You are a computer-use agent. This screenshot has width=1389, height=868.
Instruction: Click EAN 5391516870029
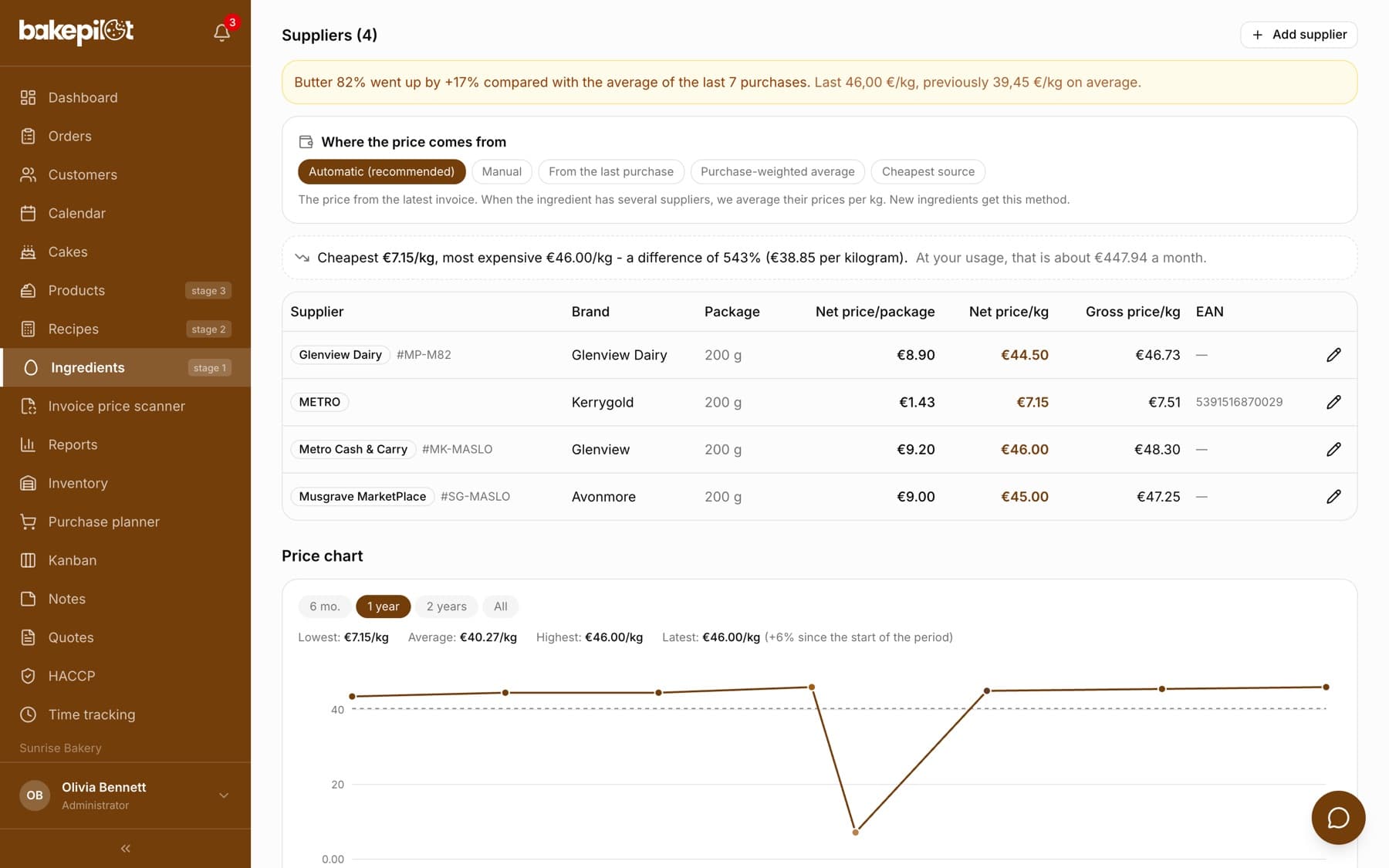1239,402
